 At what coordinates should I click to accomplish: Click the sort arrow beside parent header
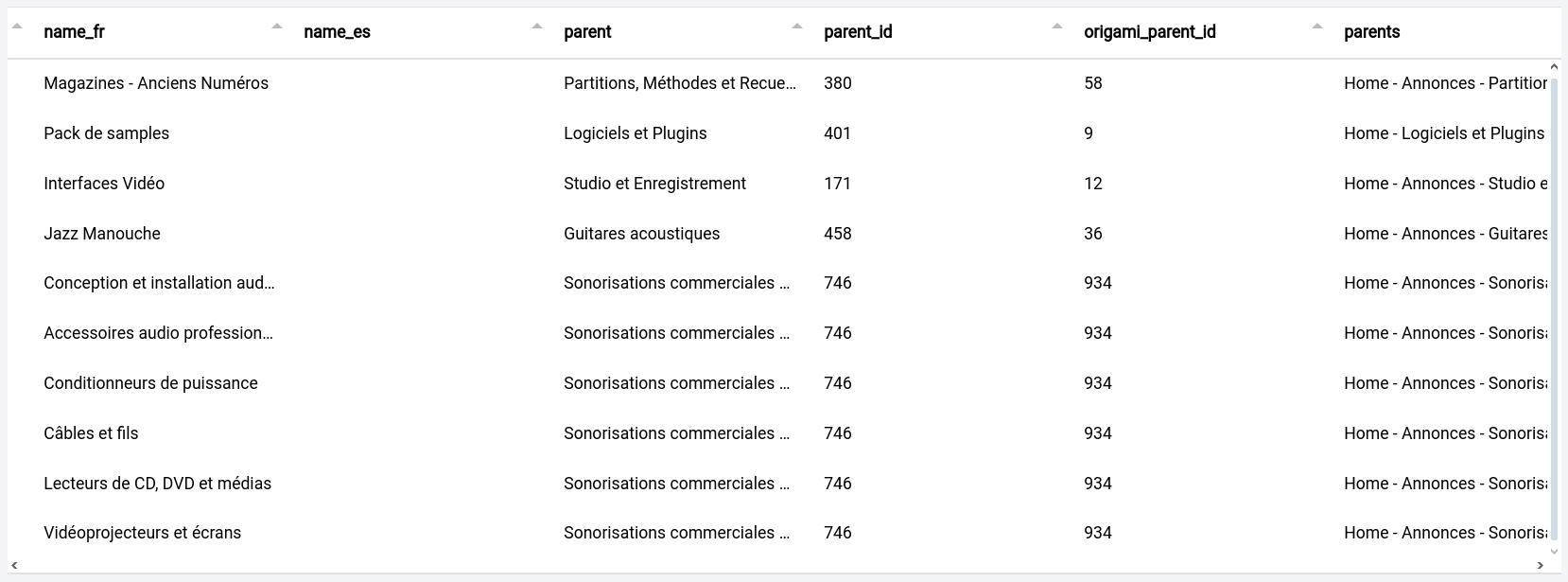click(x=797, y=26)
